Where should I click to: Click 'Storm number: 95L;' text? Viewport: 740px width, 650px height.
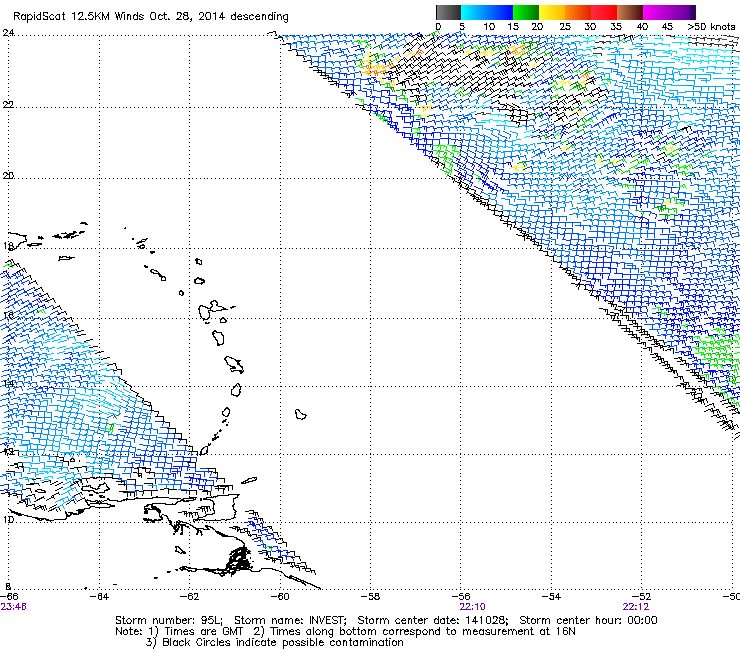tap(168, 620)
